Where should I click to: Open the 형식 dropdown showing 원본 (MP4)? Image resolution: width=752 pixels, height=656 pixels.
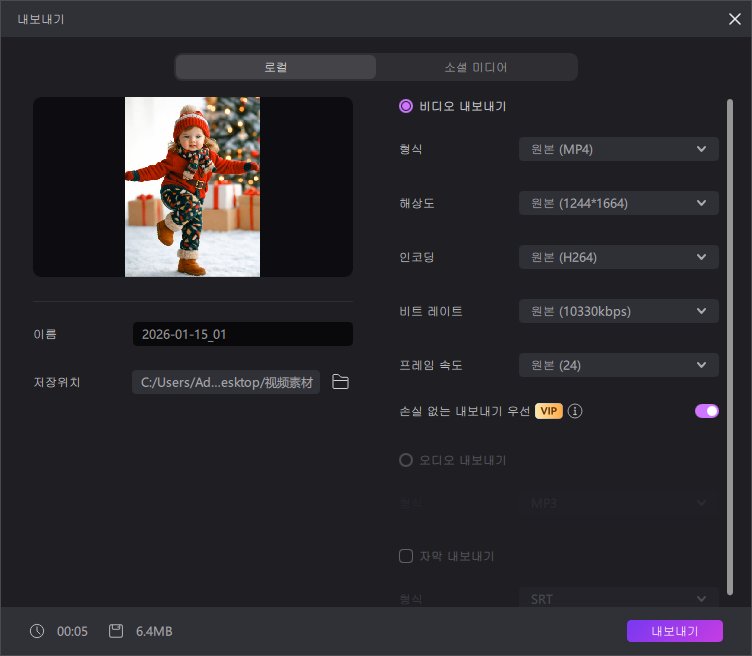tap(619, 149)
